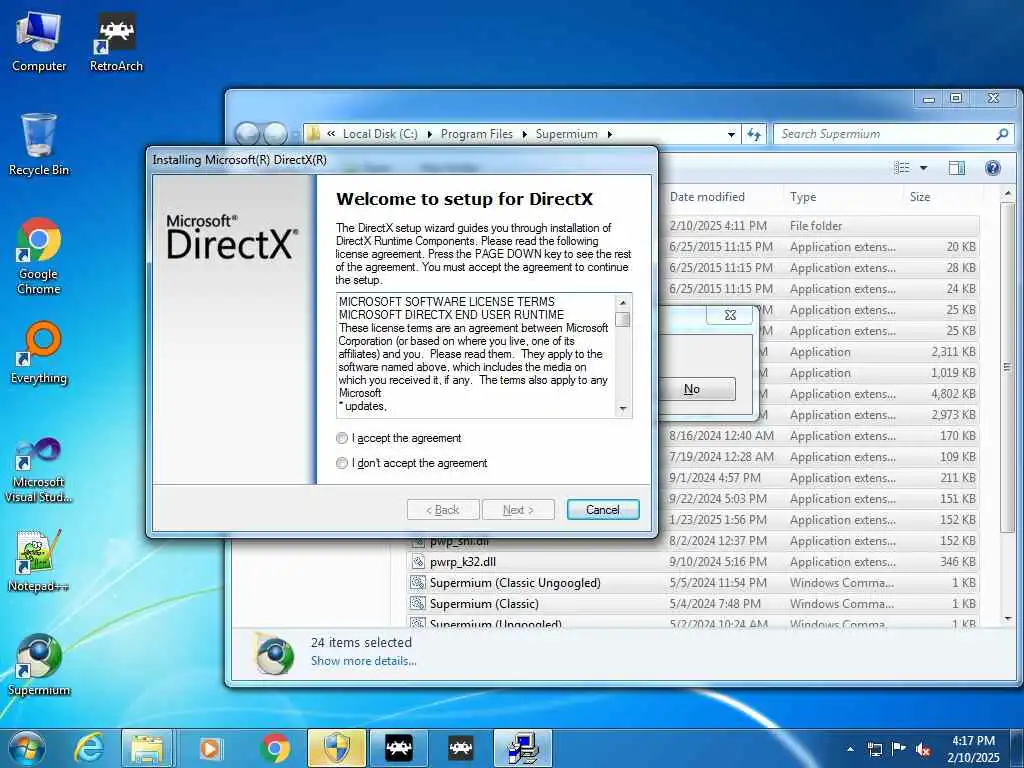Screen dimensions: 1024x768
Task: Open the view options dropdown arrow
Action: pyautogui.click(x=923, y=168)
